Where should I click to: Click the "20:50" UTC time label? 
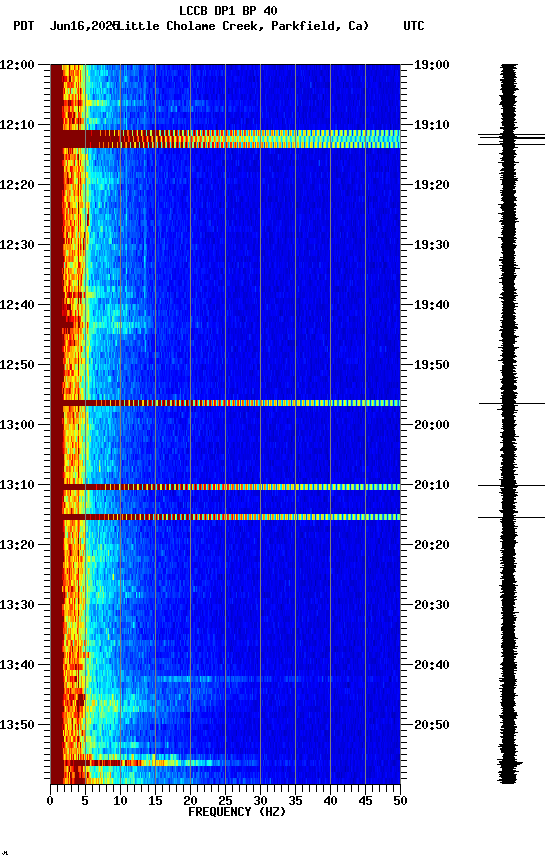pyautogui.click(x=432, y=725)
